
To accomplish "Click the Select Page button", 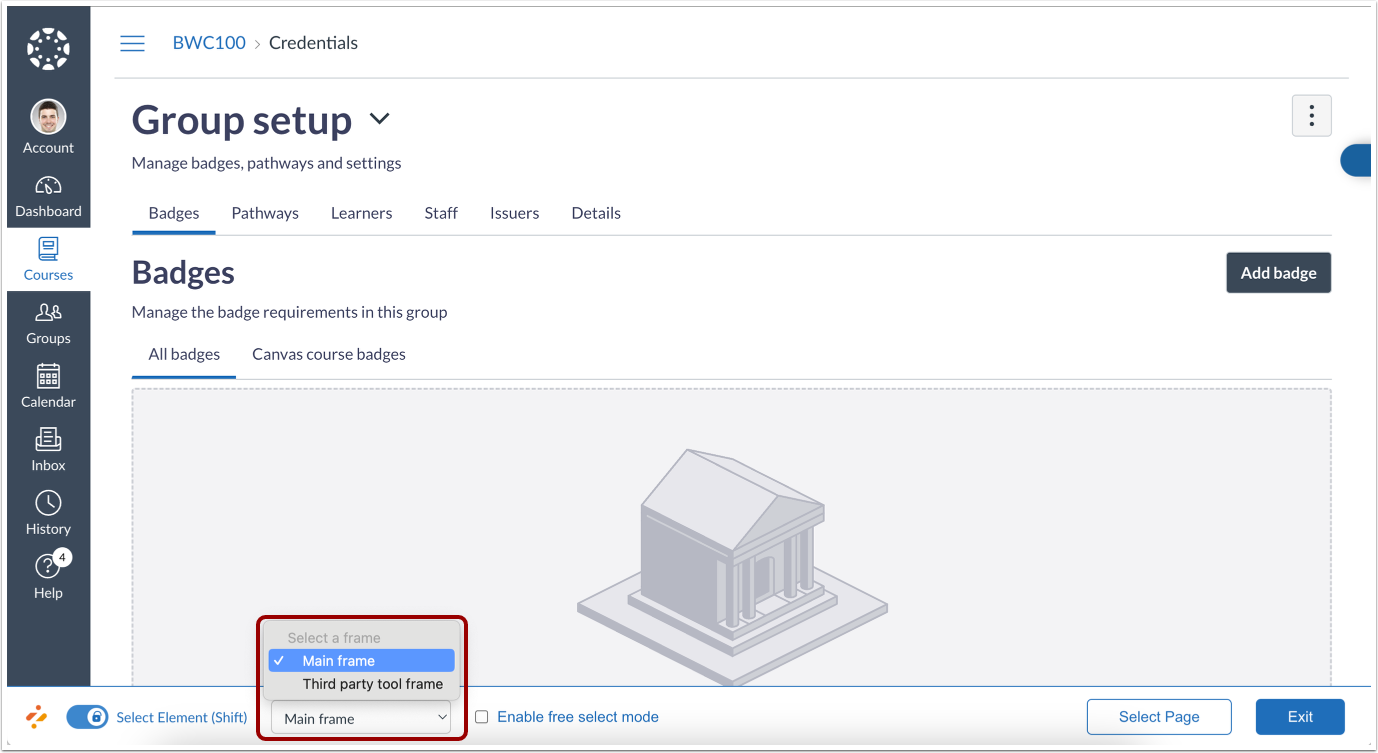I will click(x=1159, y=717).
